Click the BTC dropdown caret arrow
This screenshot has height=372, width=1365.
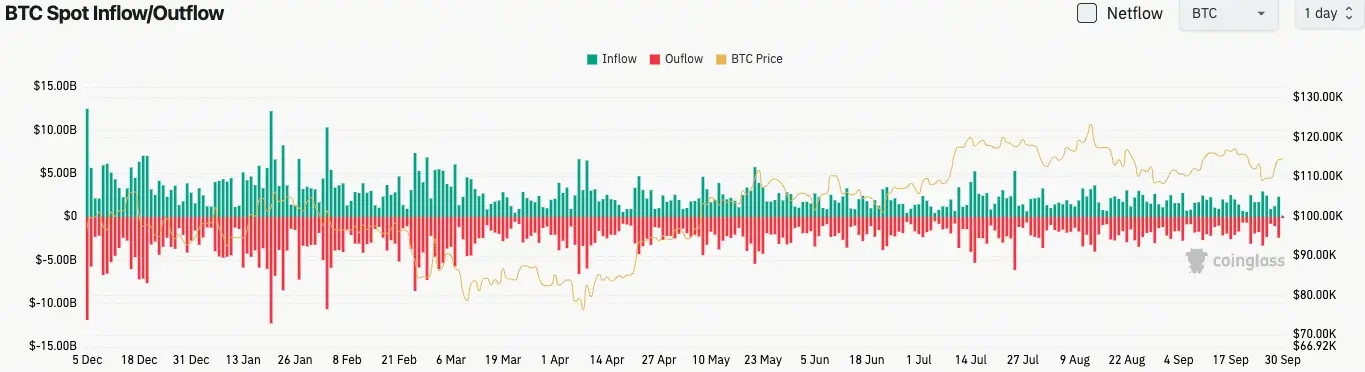click(1261, 14)
